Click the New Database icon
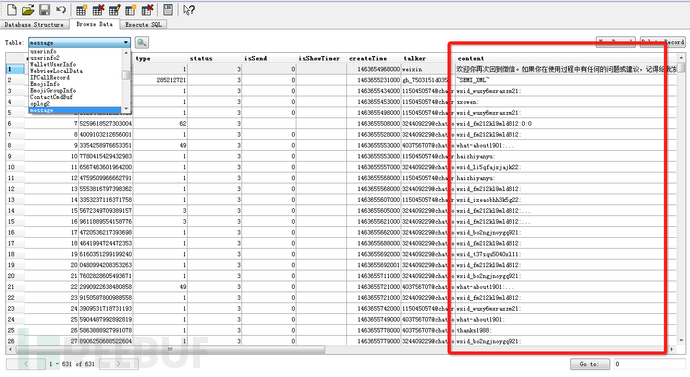The width and height of the screenshot is (690, 377). pos(12,10)
